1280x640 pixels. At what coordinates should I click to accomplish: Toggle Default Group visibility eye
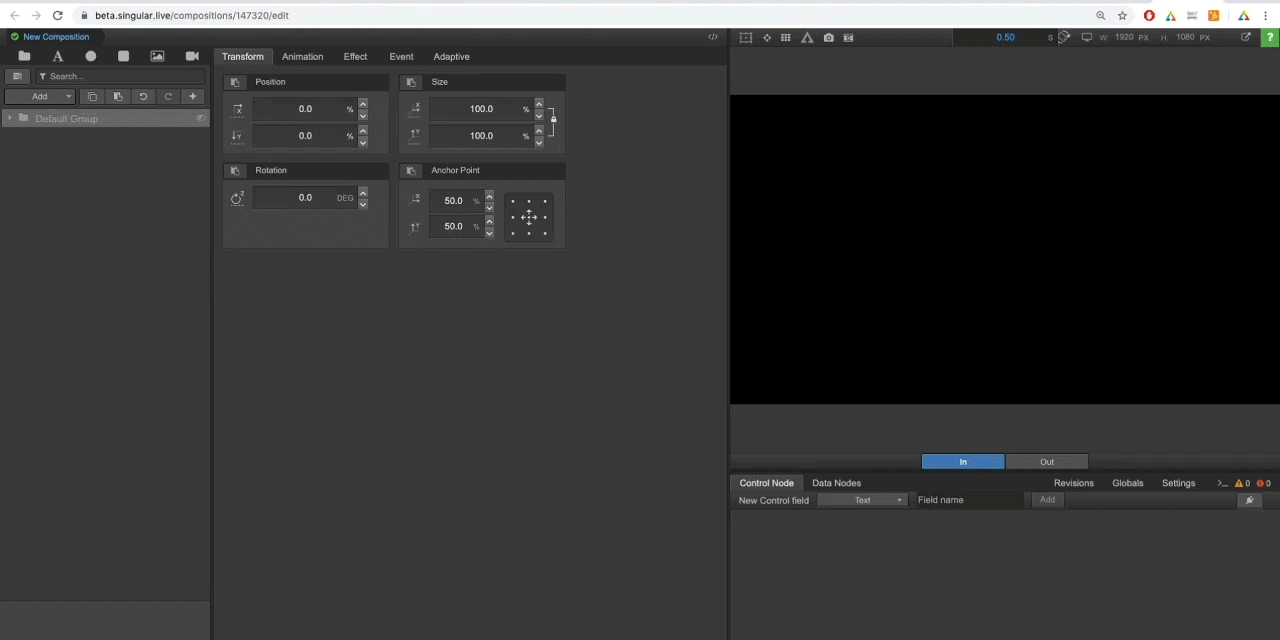coord(200,118)
